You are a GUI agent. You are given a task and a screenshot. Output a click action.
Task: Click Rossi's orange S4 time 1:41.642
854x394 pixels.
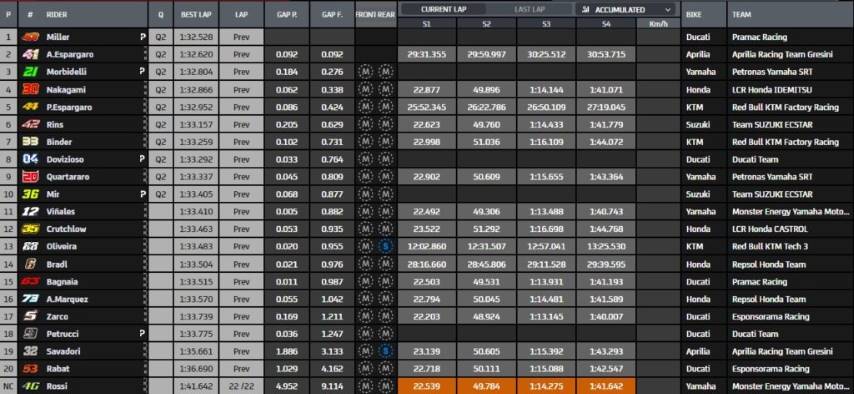pos(606,386)
